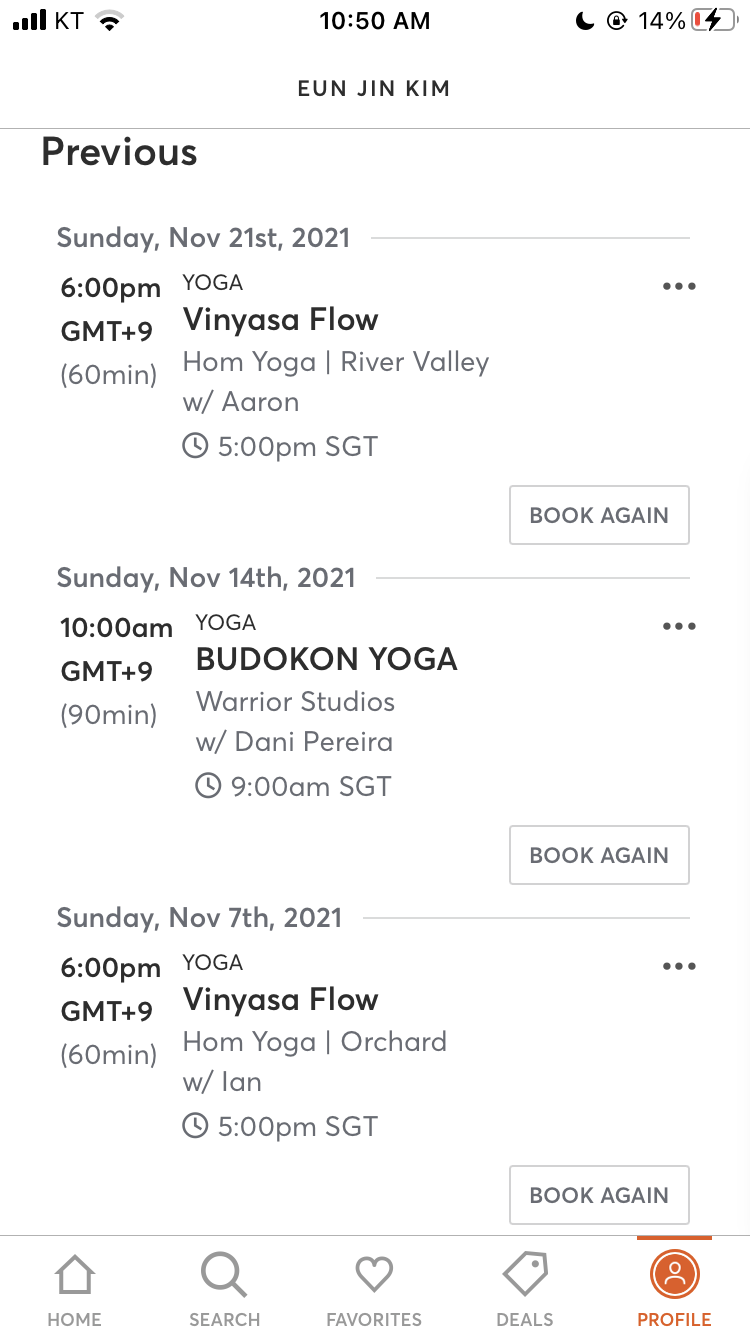Open more options for Nov 21st Vinyasa Flow
Image resolution: width=750 pixels, height=1334 pixels.
[679, 287]
